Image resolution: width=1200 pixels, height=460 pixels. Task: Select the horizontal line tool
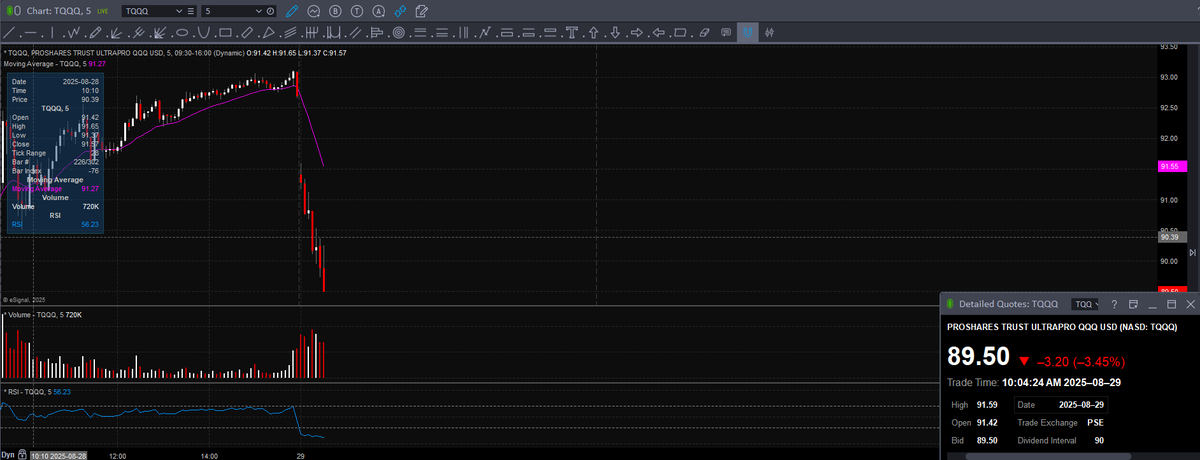click(x=31, y=33)
